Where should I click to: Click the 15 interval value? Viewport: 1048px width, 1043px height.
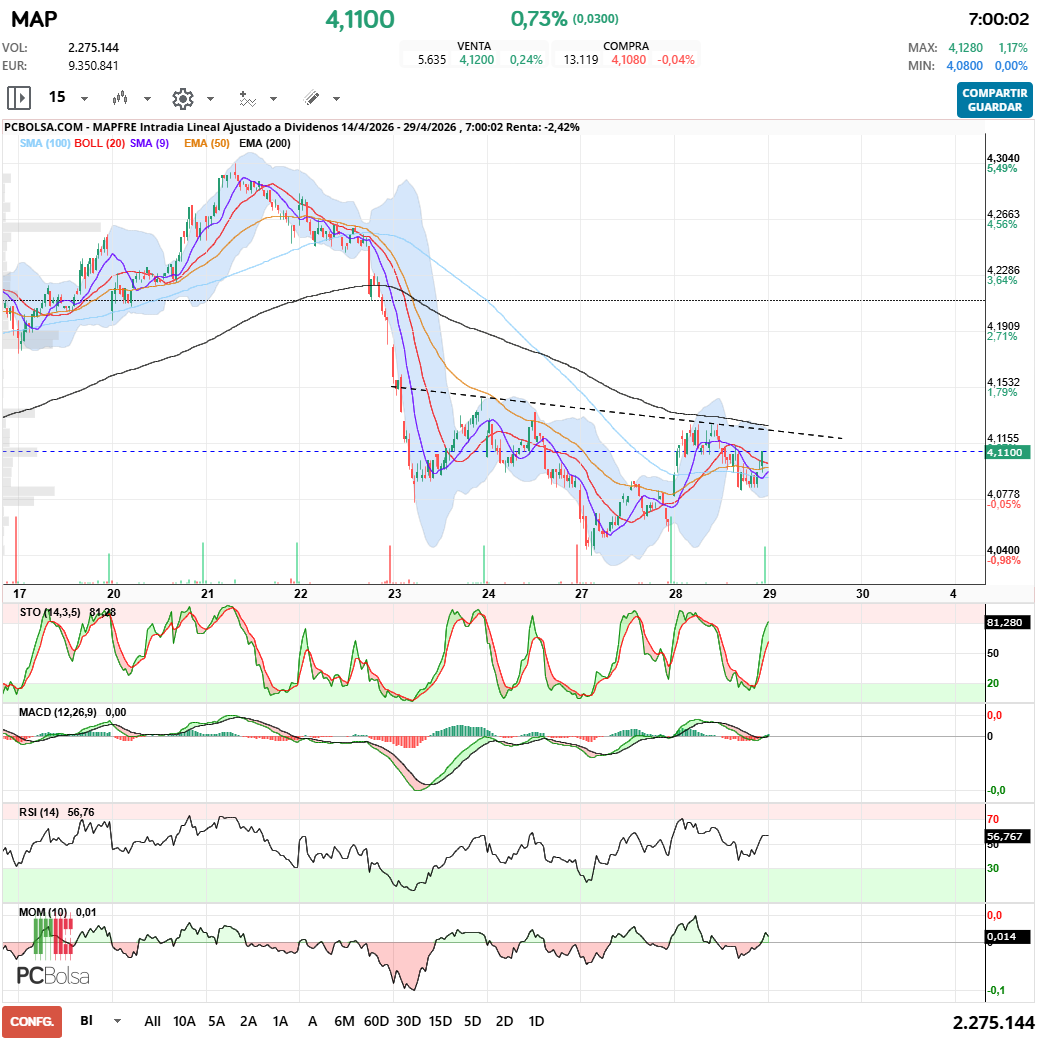point(57,98)
